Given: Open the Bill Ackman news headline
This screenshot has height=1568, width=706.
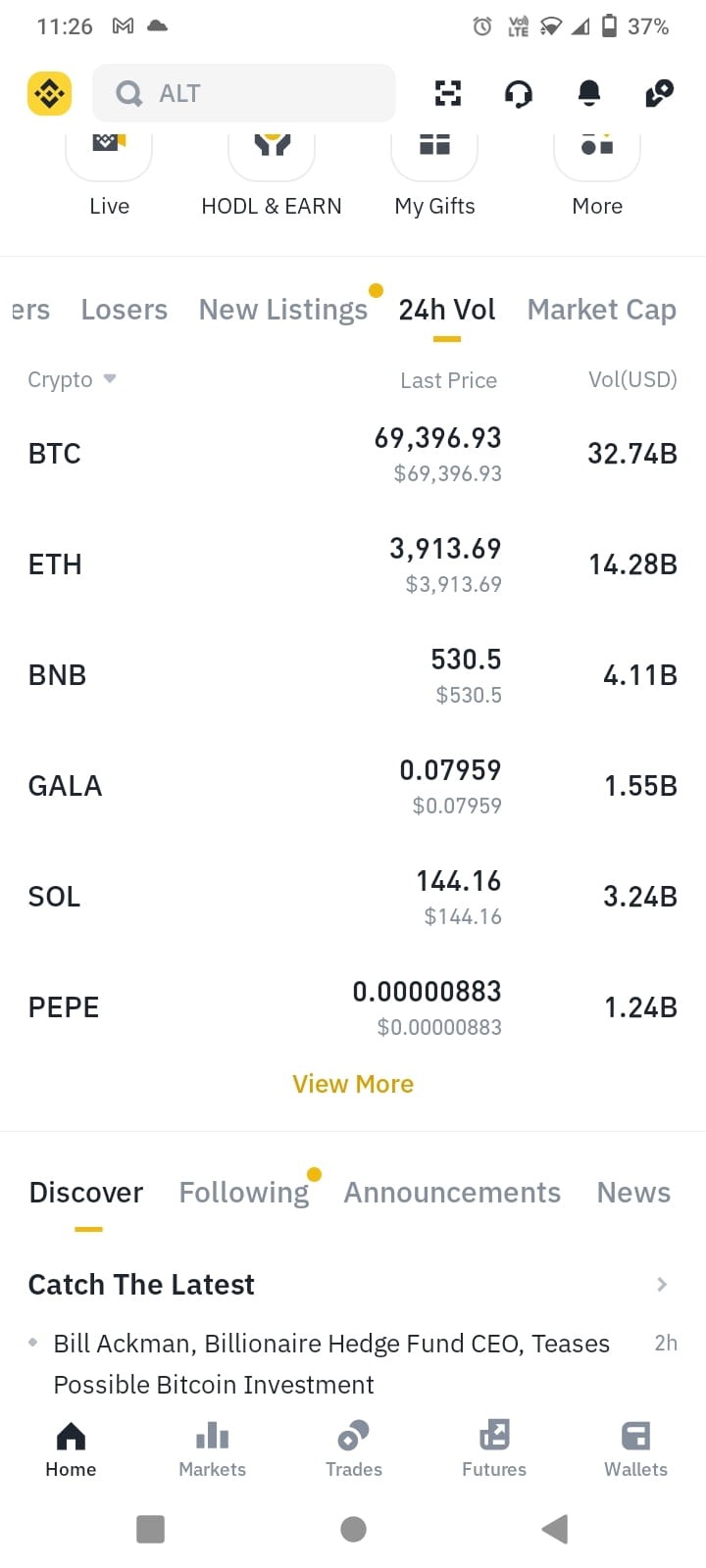Looking at the screenshot, I should 331,1363.
